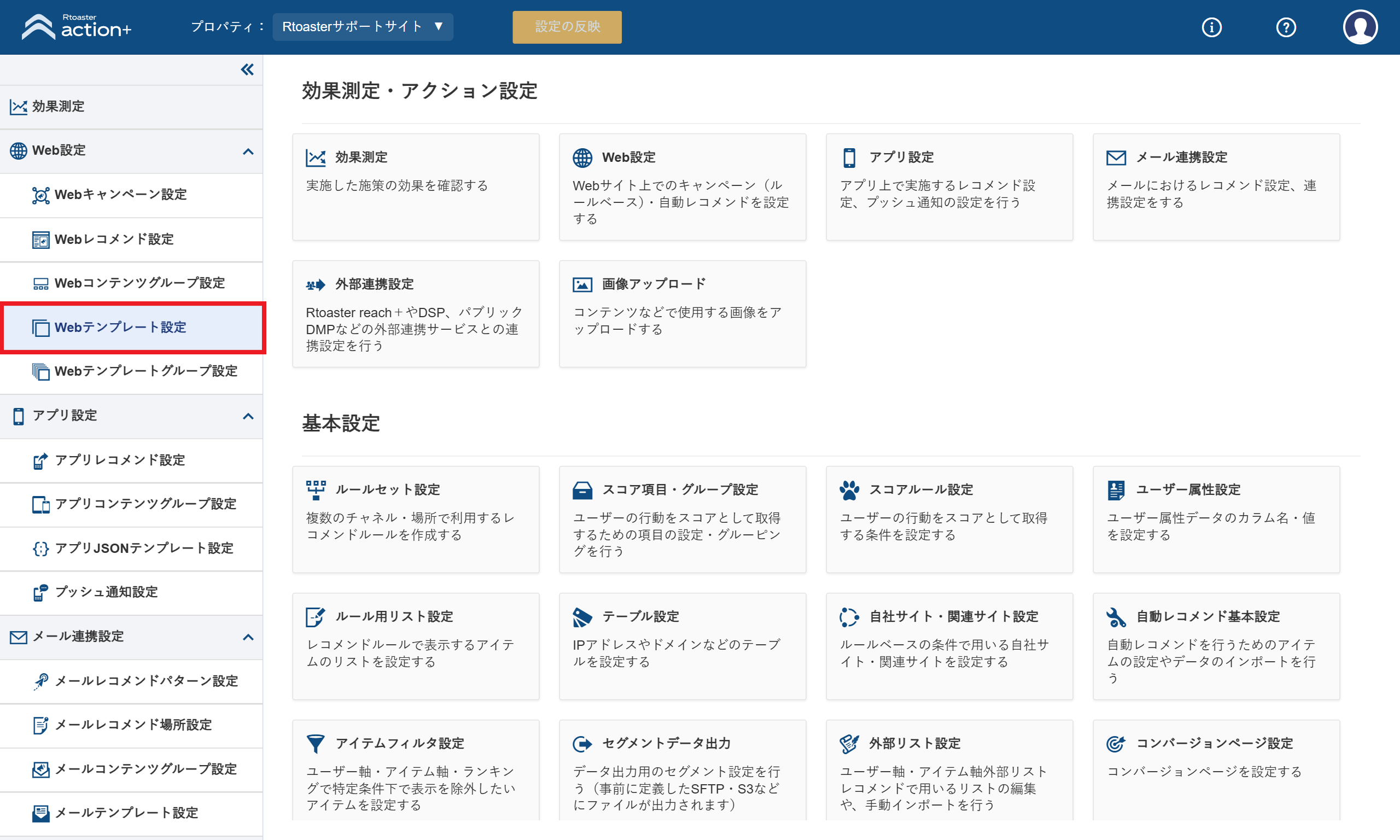The width and height of the screenshot is (1400, 840).
Task: Open メールテンプレート設定 from the sidebar
Action: tap(131, 813)
